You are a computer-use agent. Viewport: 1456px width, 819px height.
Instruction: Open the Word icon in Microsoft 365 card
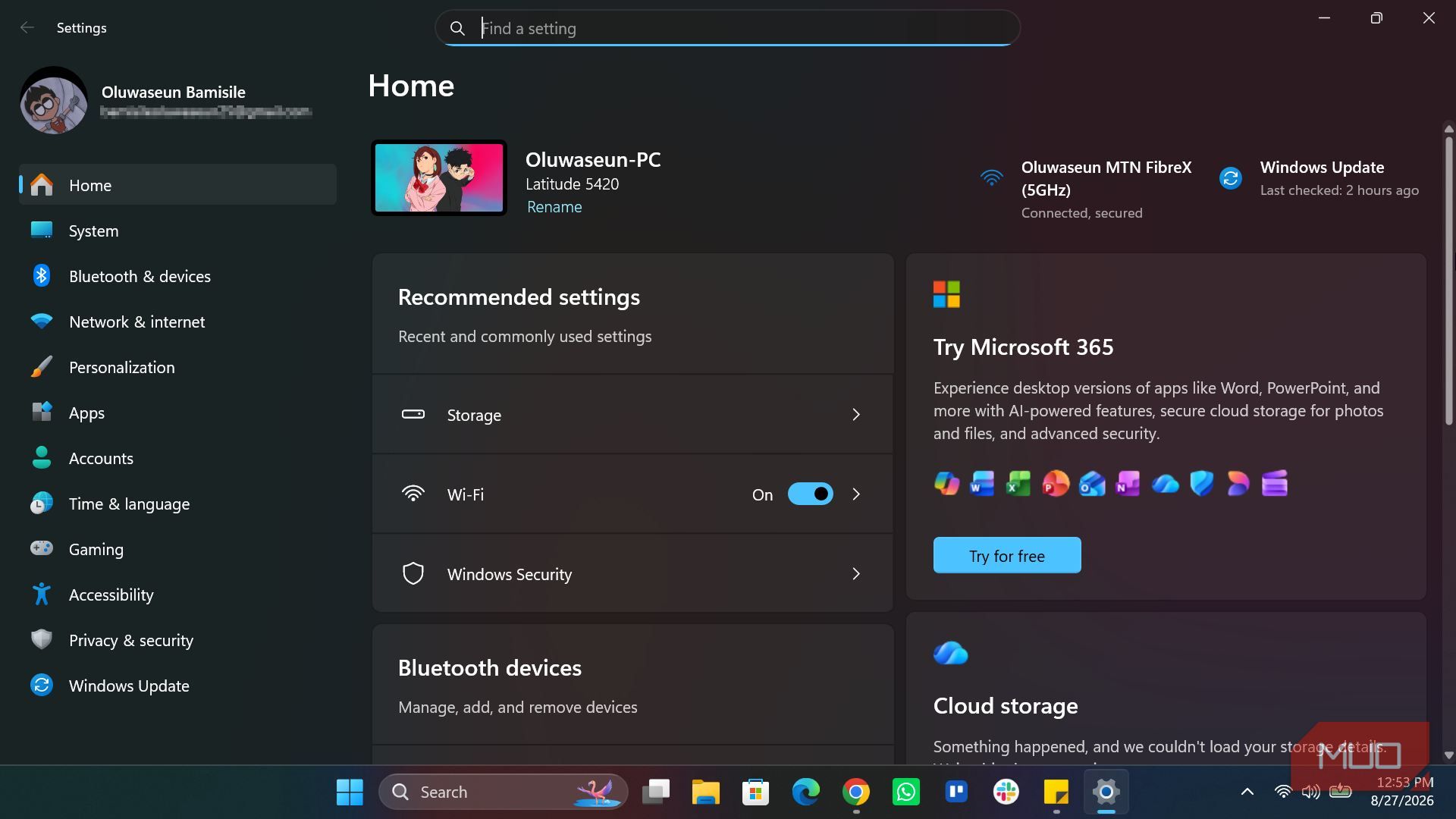click(x=982, y=483)
